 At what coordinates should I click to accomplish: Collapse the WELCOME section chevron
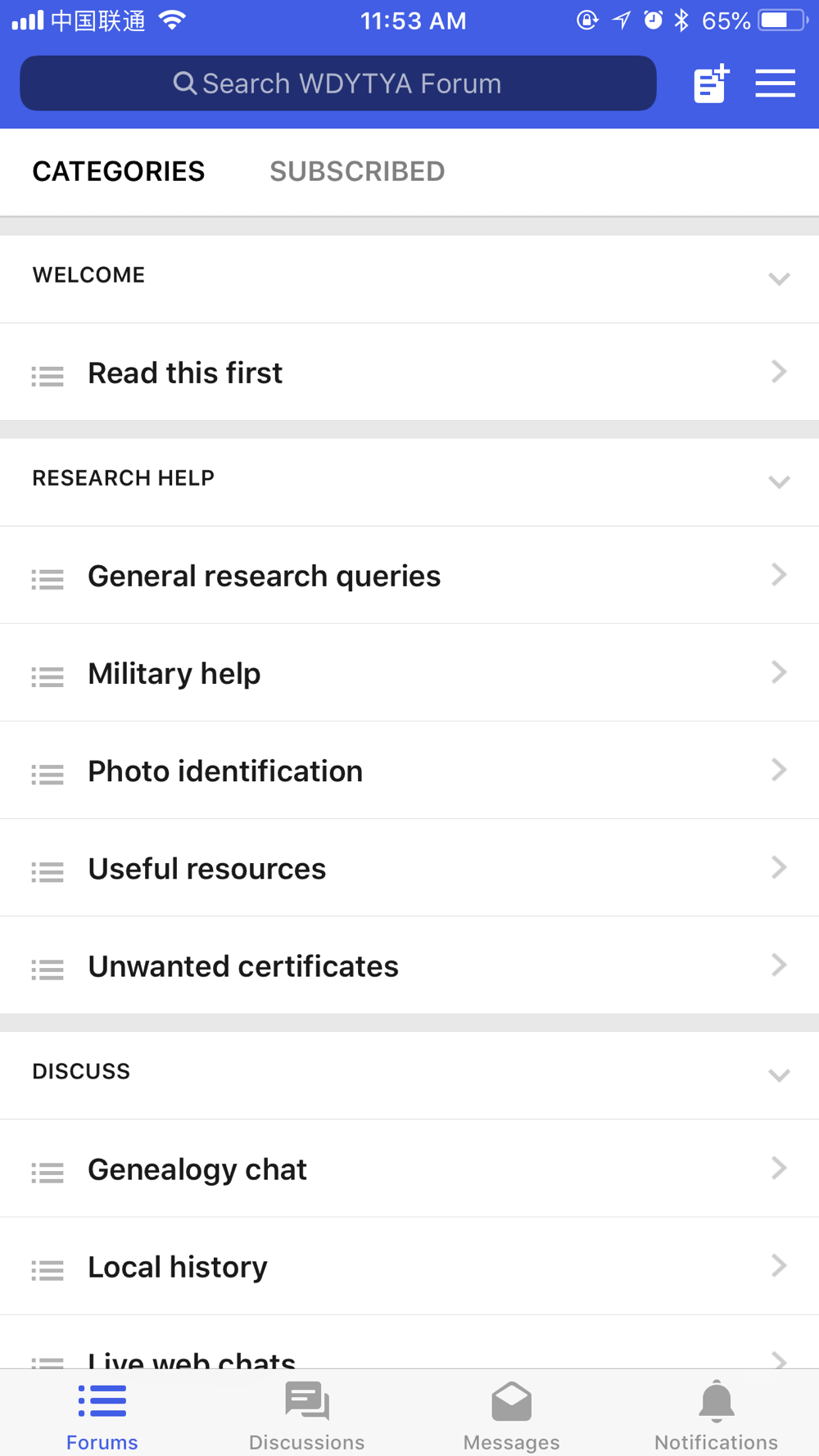coord(779,279)
